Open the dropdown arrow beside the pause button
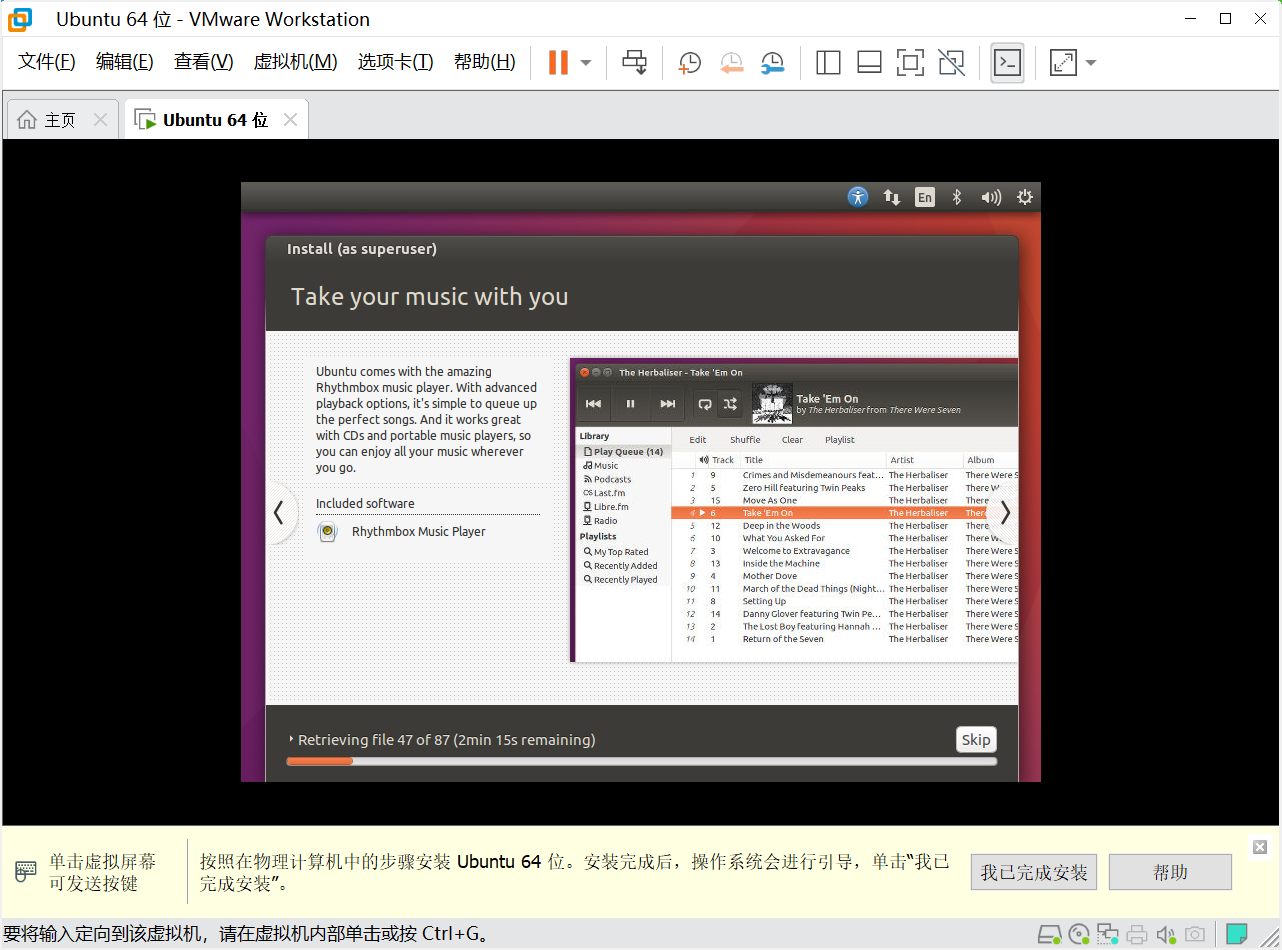 click(586, 63)
